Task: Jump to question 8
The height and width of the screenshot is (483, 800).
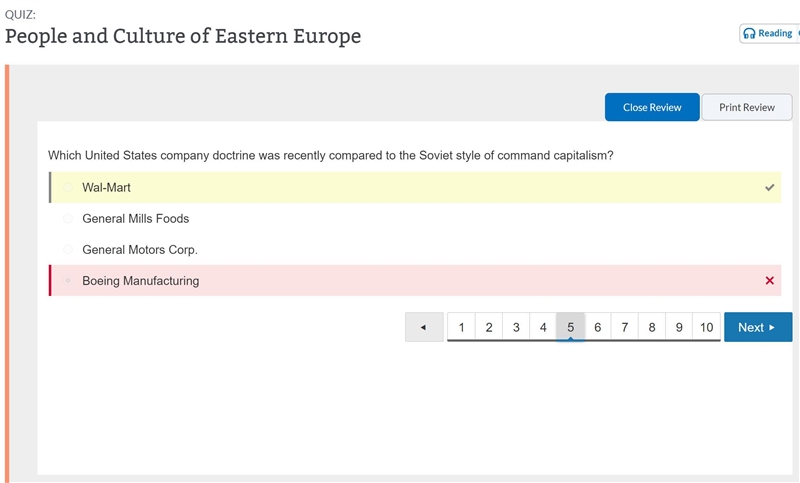Action: pos(652,327)
